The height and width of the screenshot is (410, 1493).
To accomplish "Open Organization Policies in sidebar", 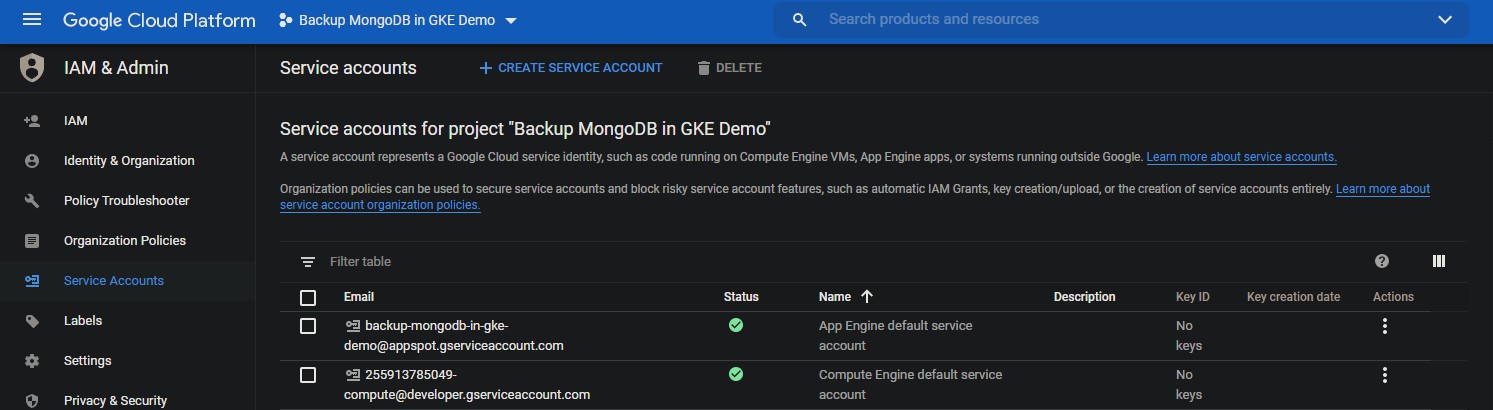I will [x=124, y=241].
